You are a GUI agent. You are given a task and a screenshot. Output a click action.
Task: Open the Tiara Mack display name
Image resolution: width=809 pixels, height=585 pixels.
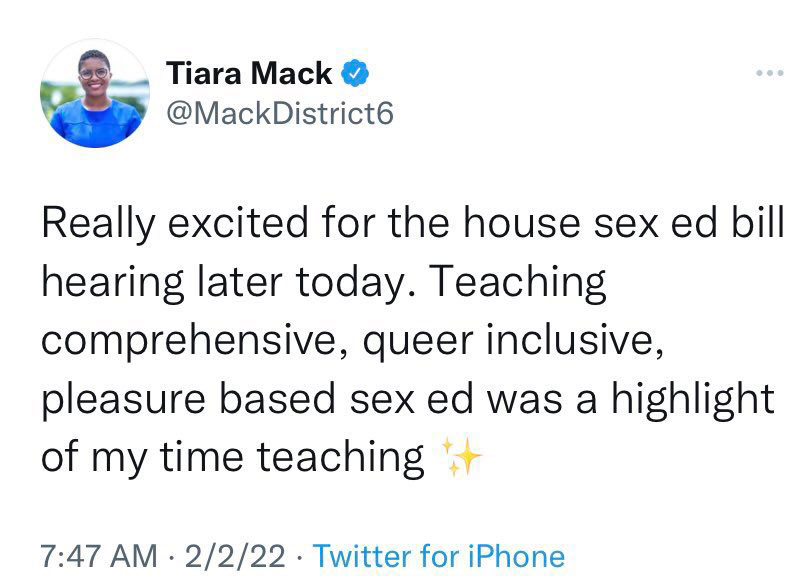[250, 73]
